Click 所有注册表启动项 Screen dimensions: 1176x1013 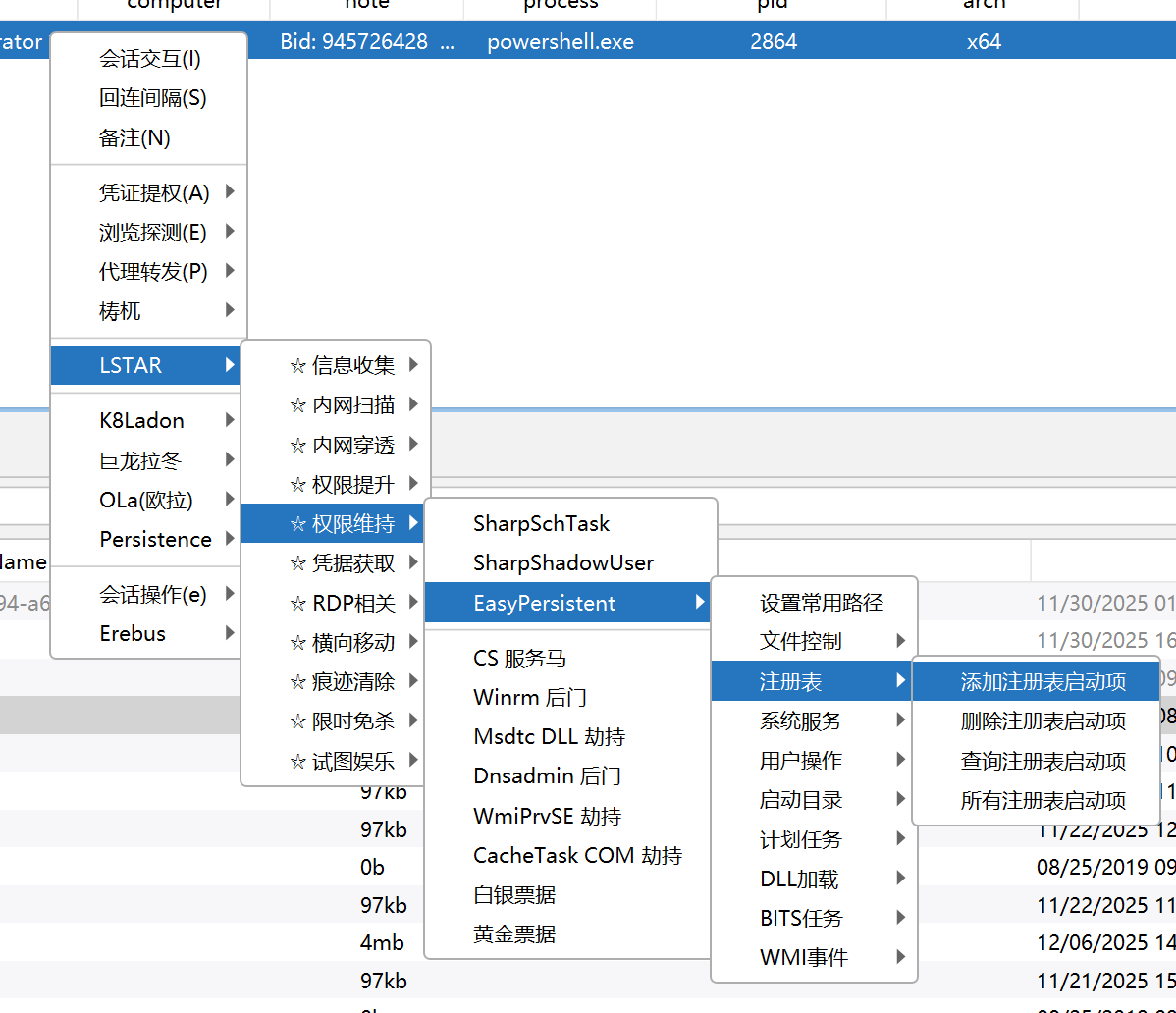(x=1036, y=801)
